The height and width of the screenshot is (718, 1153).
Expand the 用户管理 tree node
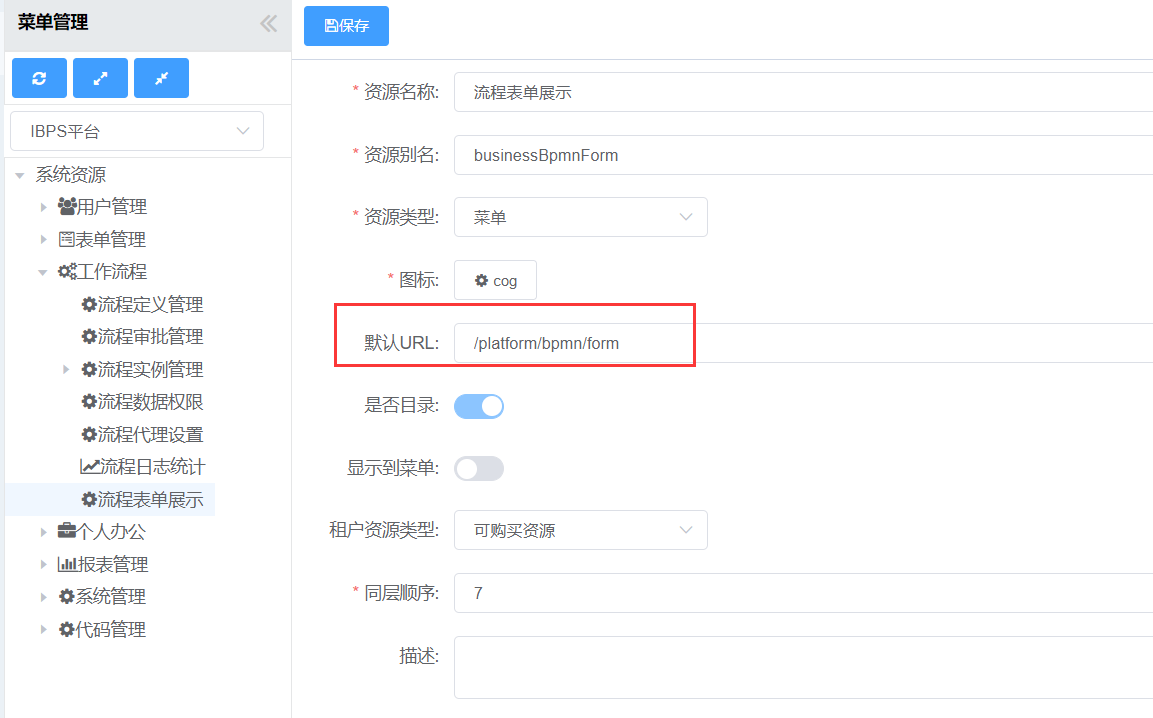click(x=43, y=208)
